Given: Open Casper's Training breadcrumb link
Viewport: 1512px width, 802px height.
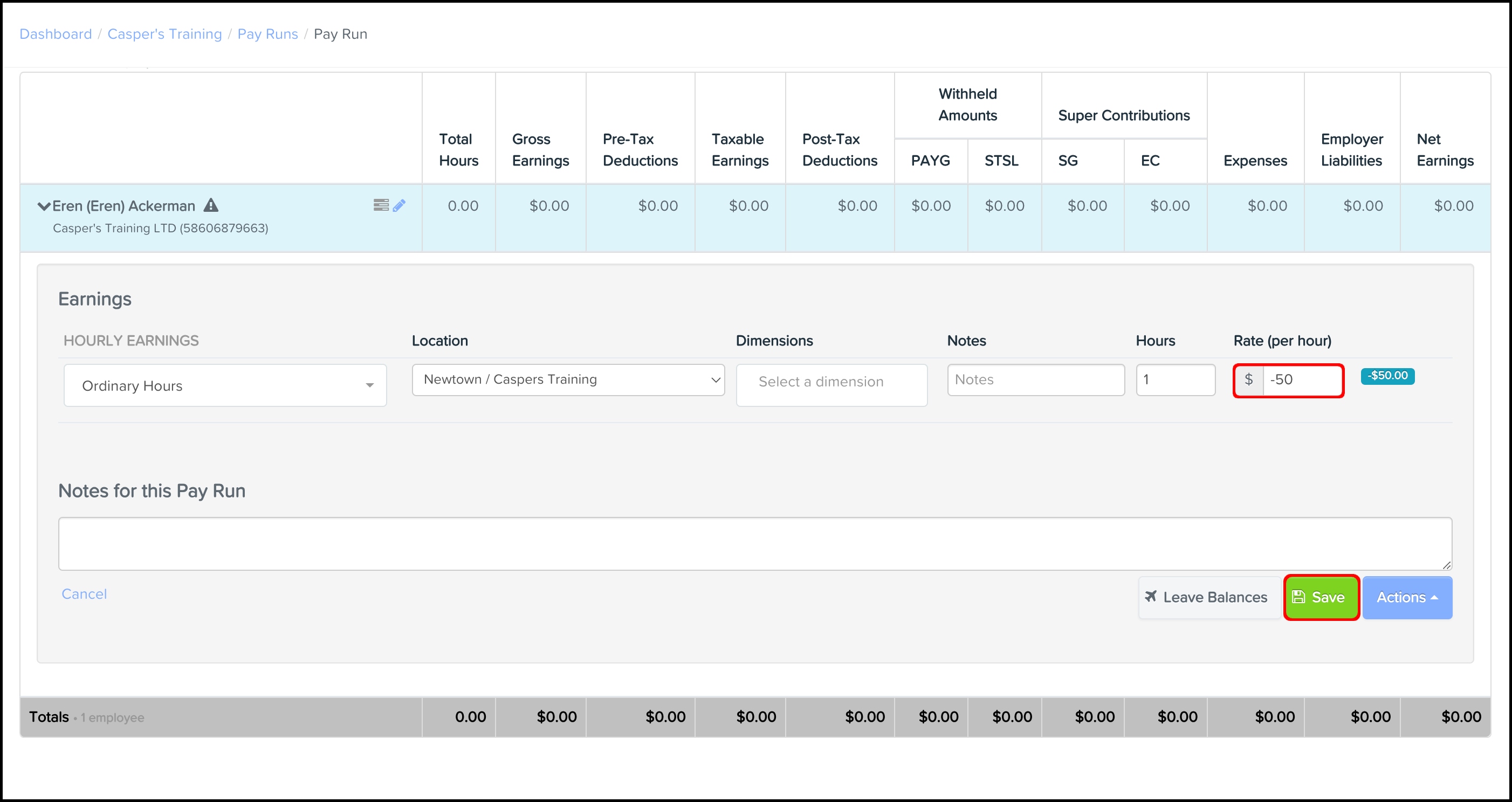Looking at the screenshot, I should 164,34.
